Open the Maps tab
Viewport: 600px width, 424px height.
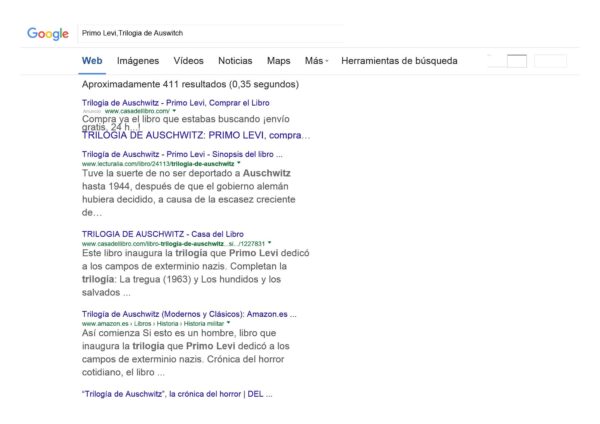click(x=279, y=61)
